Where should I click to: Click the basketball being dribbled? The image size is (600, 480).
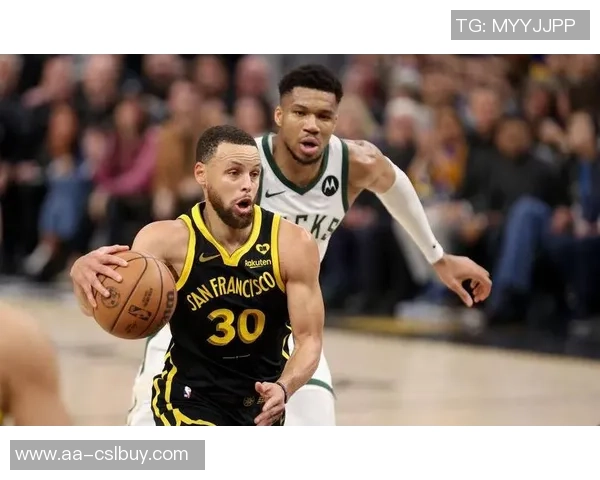(x=134, y=294)
